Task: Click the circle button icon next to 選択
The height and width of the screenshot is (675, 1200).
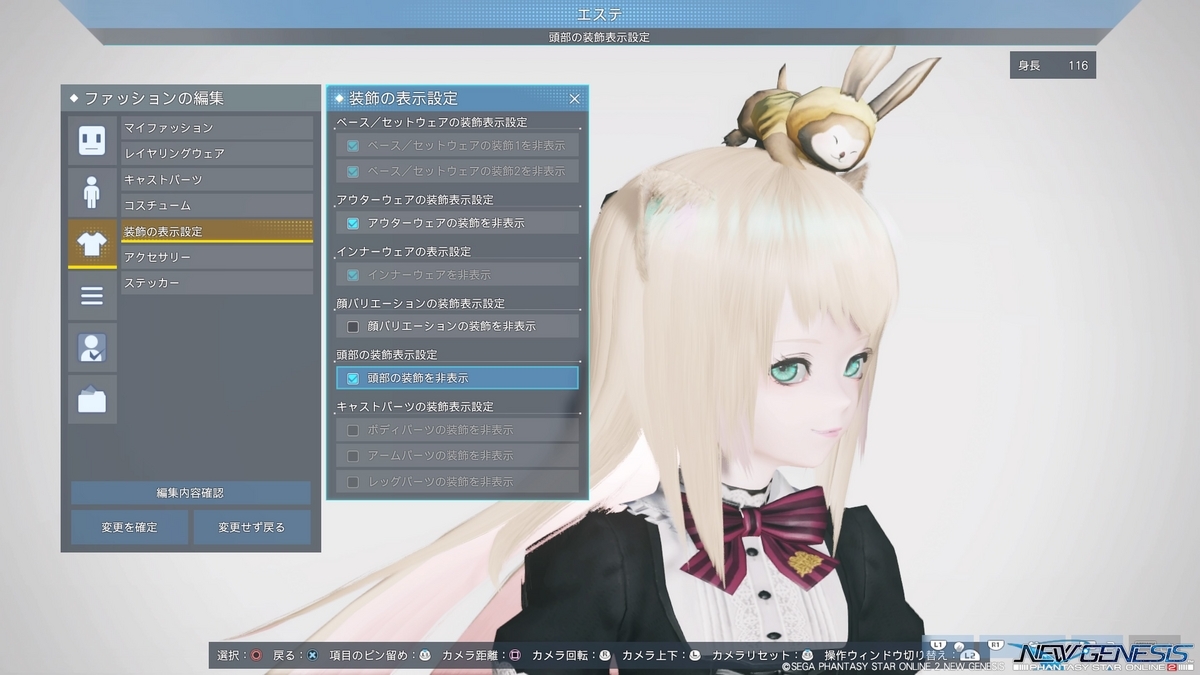Action: coord(257,656)
